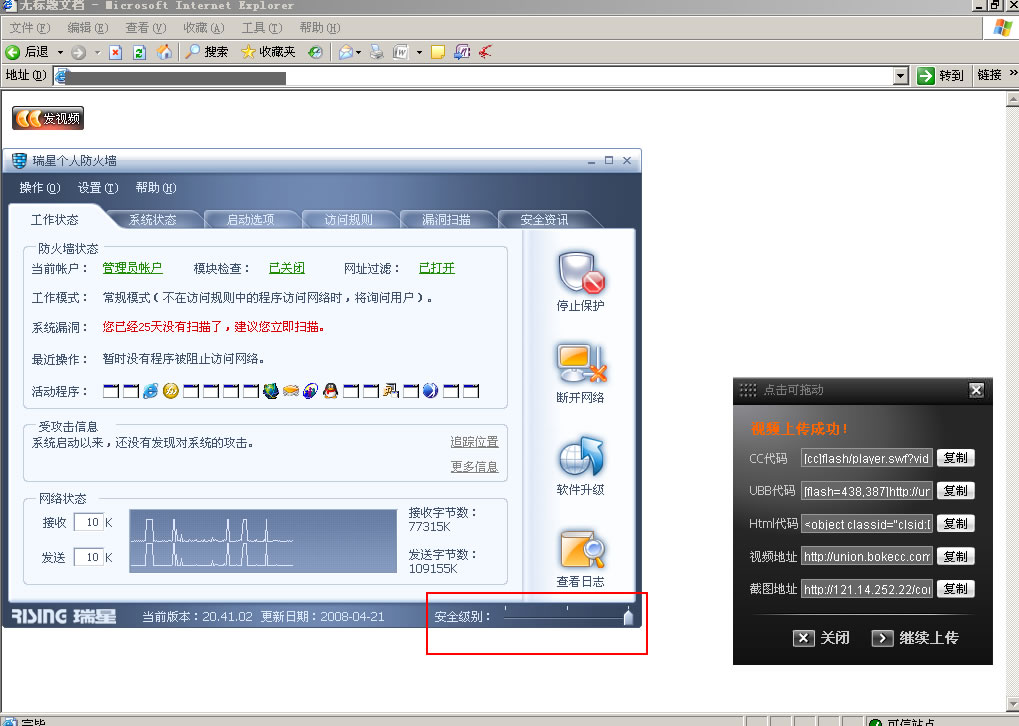
Task: Open the IE 查看 menu
Action: [146, 27]
